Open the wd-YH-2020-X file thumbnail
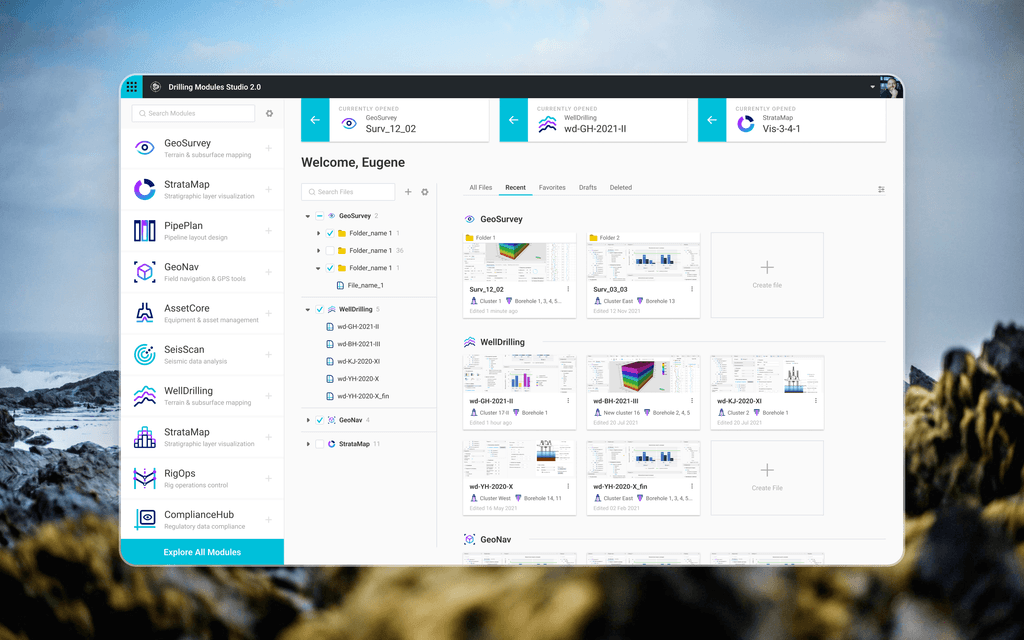 (519, 460)
